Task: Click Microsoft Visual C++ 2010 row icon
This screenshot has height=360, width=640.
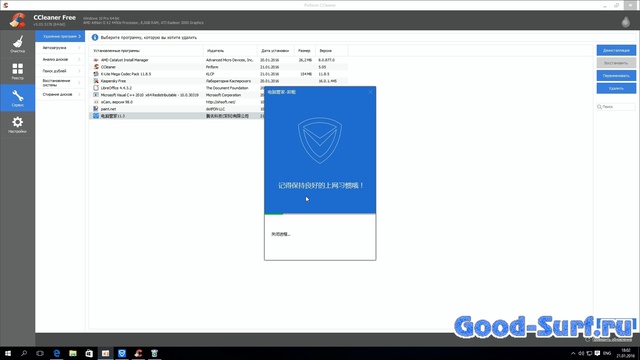Action: pos(96,95)
